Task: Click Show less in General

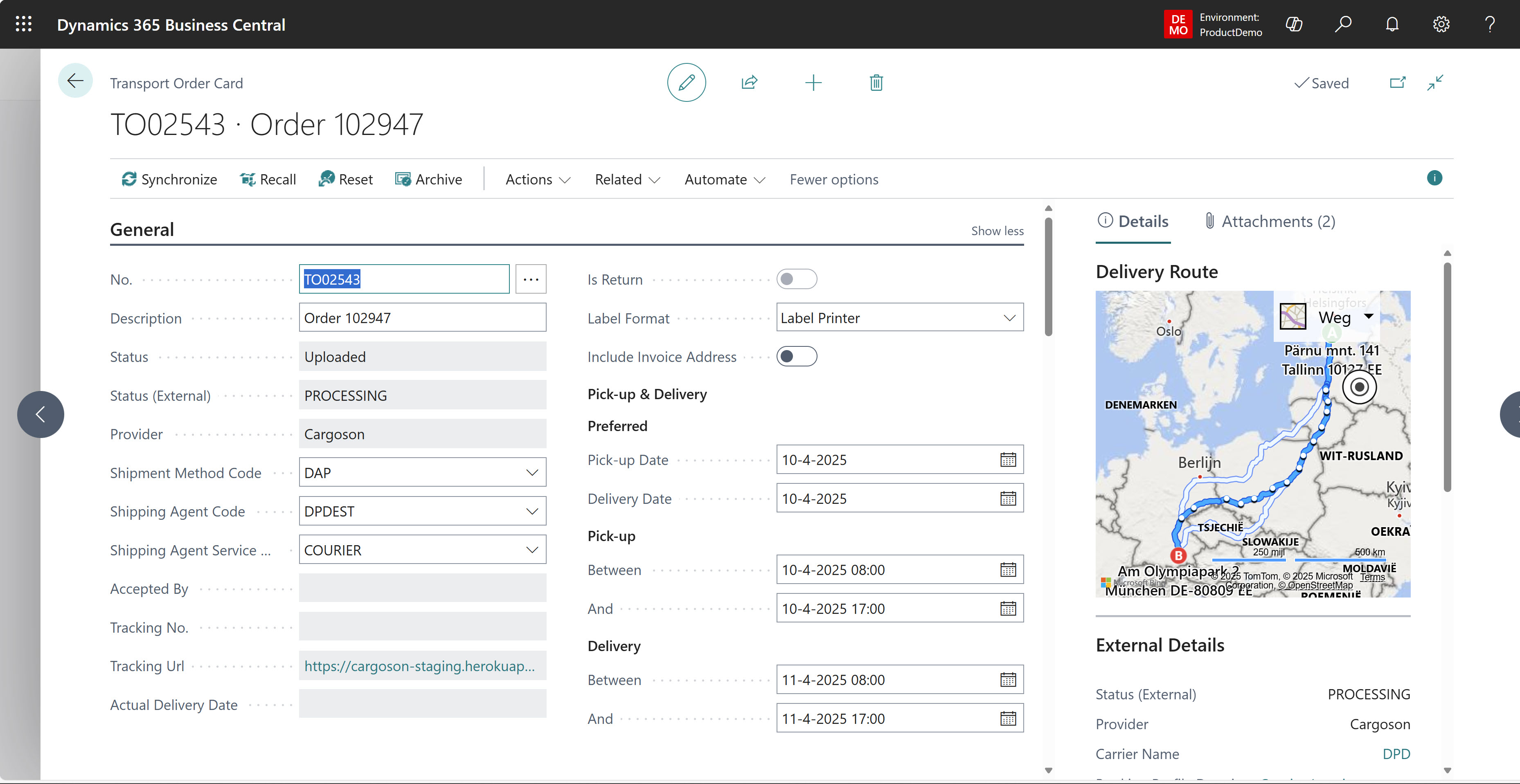Action: tap(997, 231)
